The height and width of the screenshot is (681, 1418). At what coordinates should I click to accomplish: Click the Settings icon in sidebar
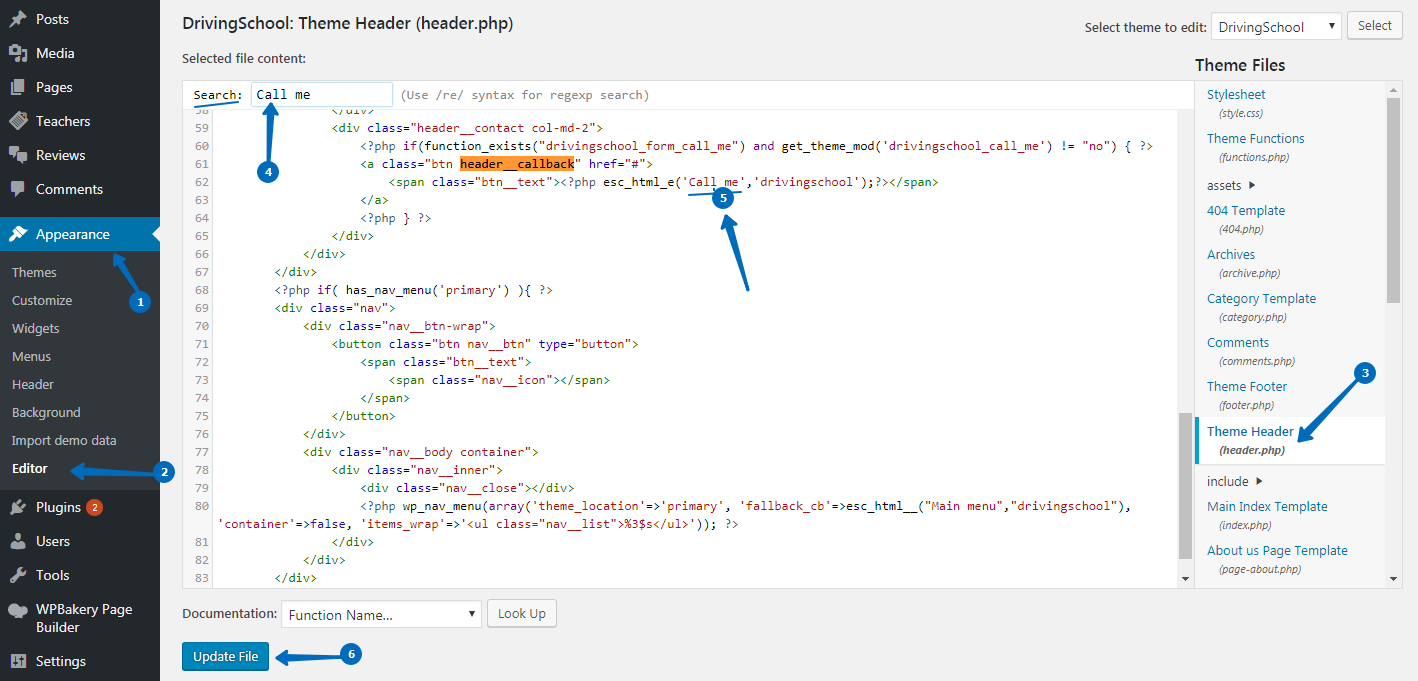click(x=18, y=661)
